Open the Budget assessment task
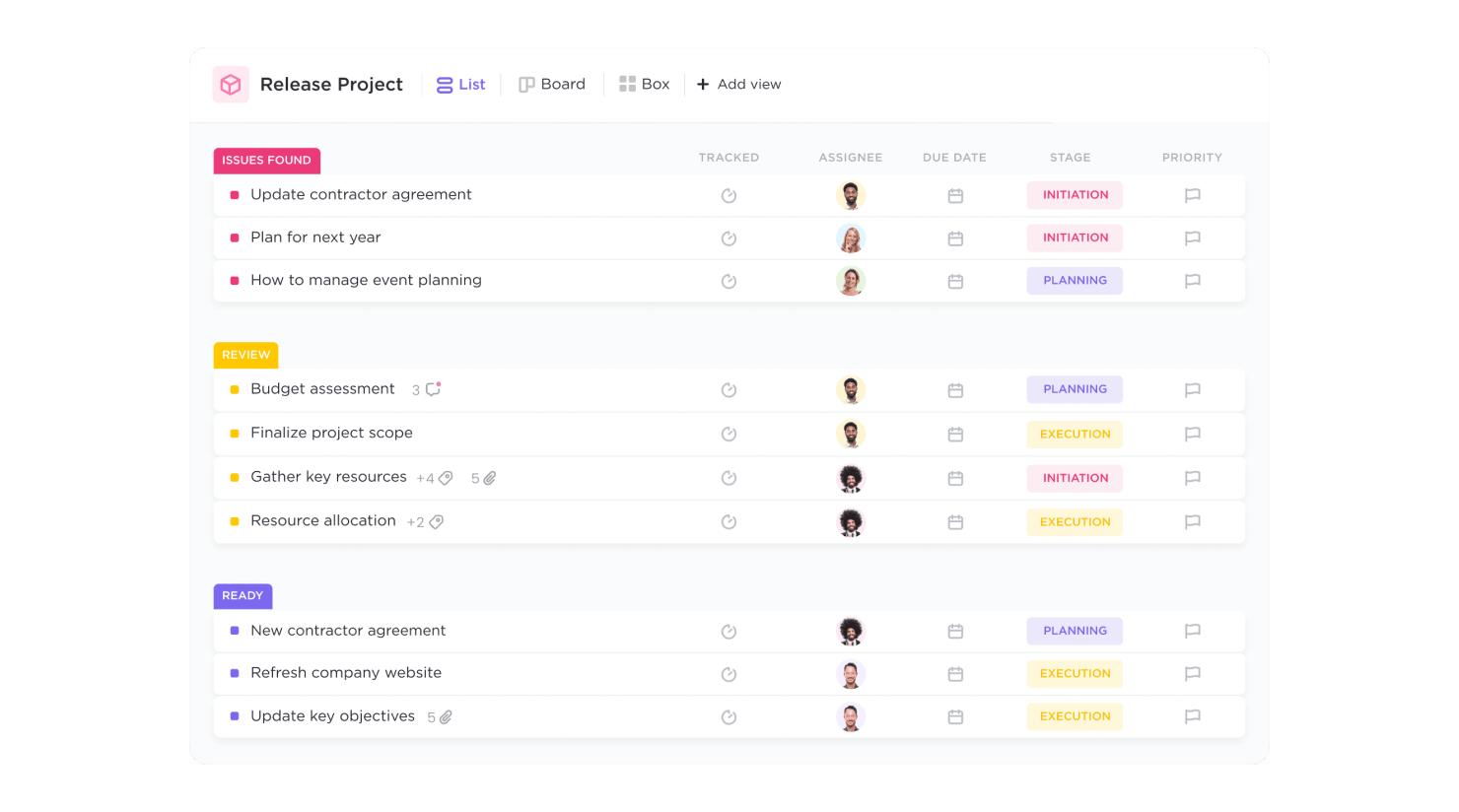The image size is (1459, 812). [322, 389]
